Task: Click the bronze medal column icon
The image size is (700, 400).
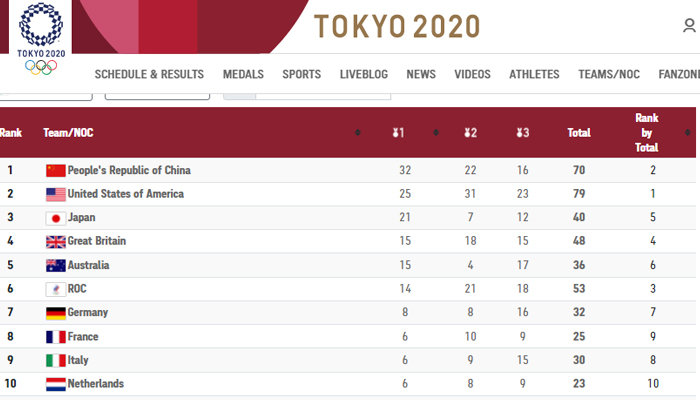Action: (x=522, y=133)
